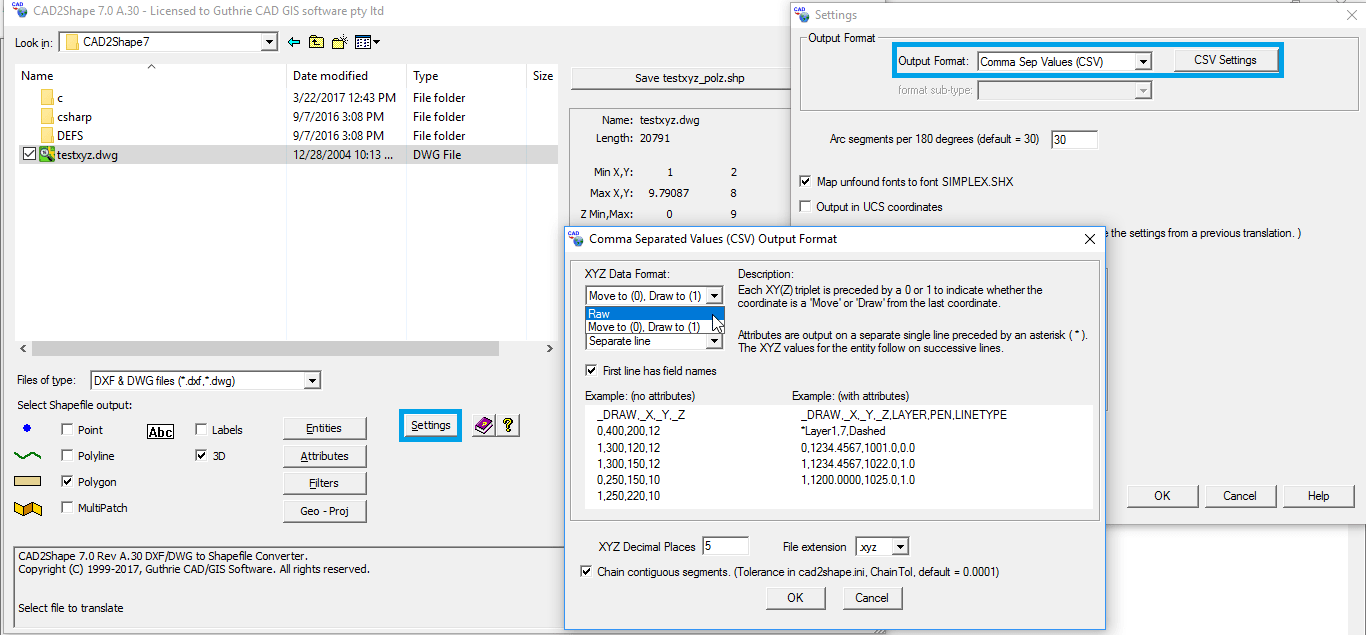The image size is (1366, 635).
Task: Click OK in the Settings window
Action: point(1162,496)
